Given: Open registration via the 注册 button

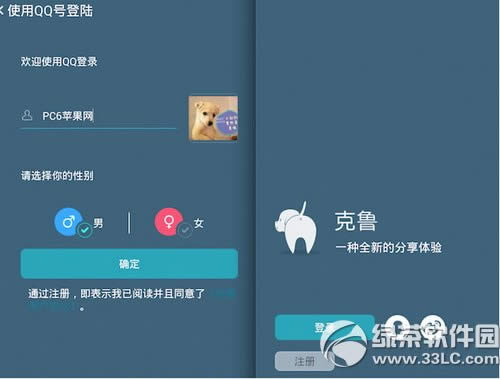Looking at the screenshot, I should pyautogui.click(x=304, y=361).
